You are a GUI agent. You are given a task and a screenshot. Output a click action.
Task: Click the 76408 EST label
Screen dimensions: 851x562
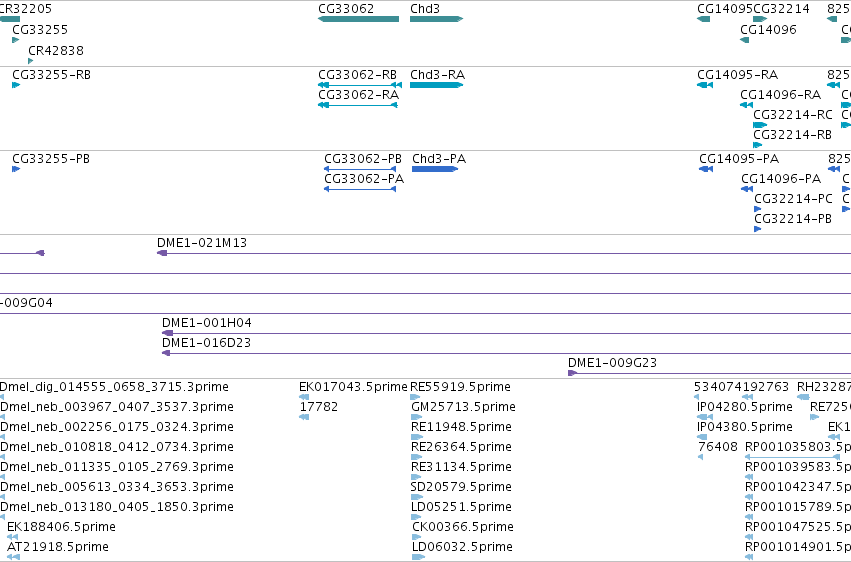(x=717, y=447)
